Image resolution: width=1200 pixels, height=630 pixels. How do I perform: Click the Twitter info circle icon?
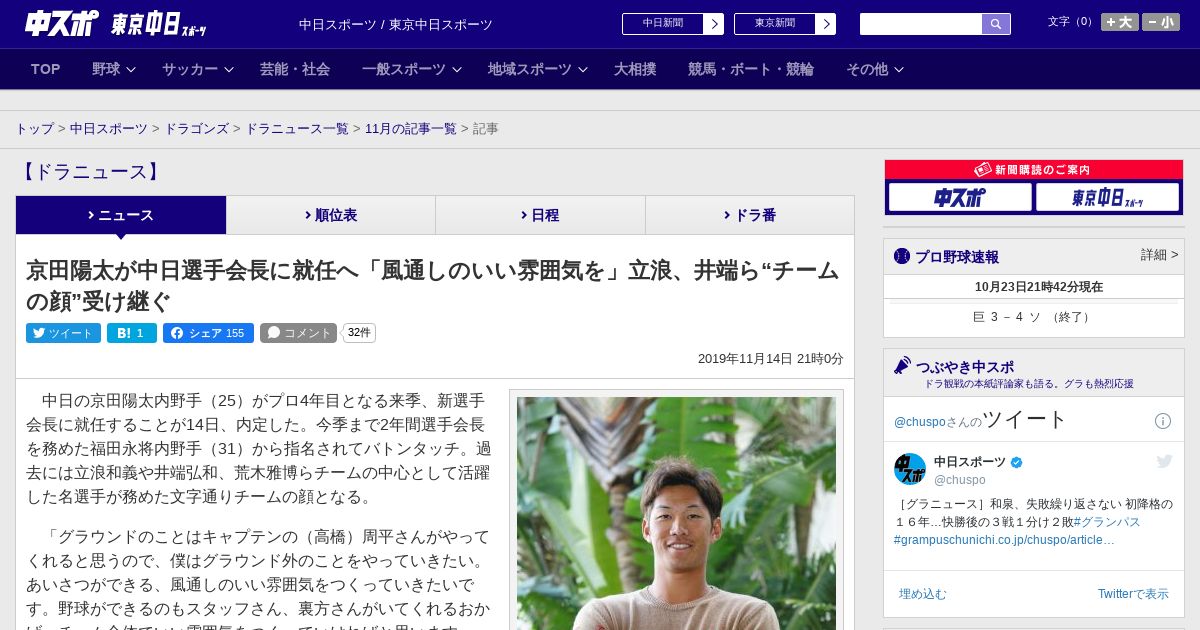1163,421
